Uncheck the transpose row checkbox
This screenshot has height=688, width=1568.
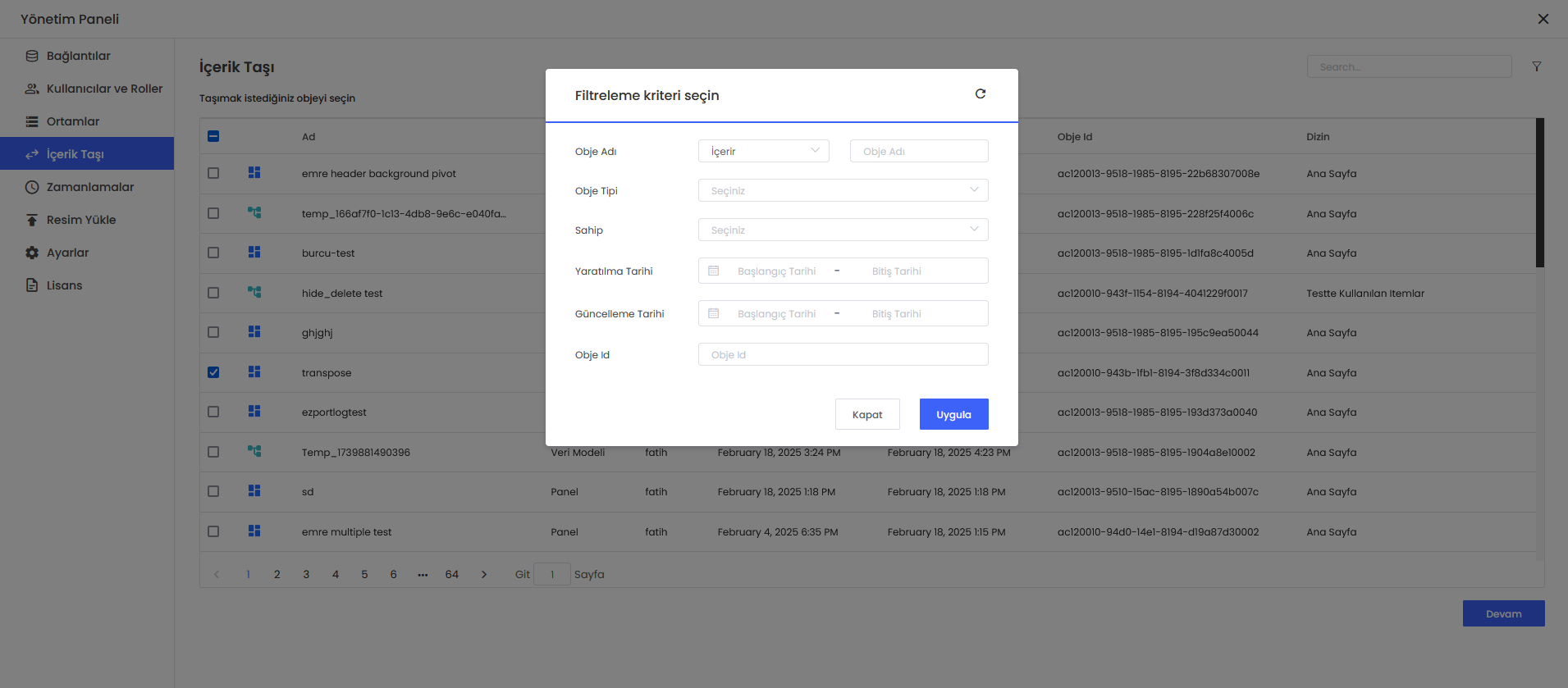tap(213, 372)
